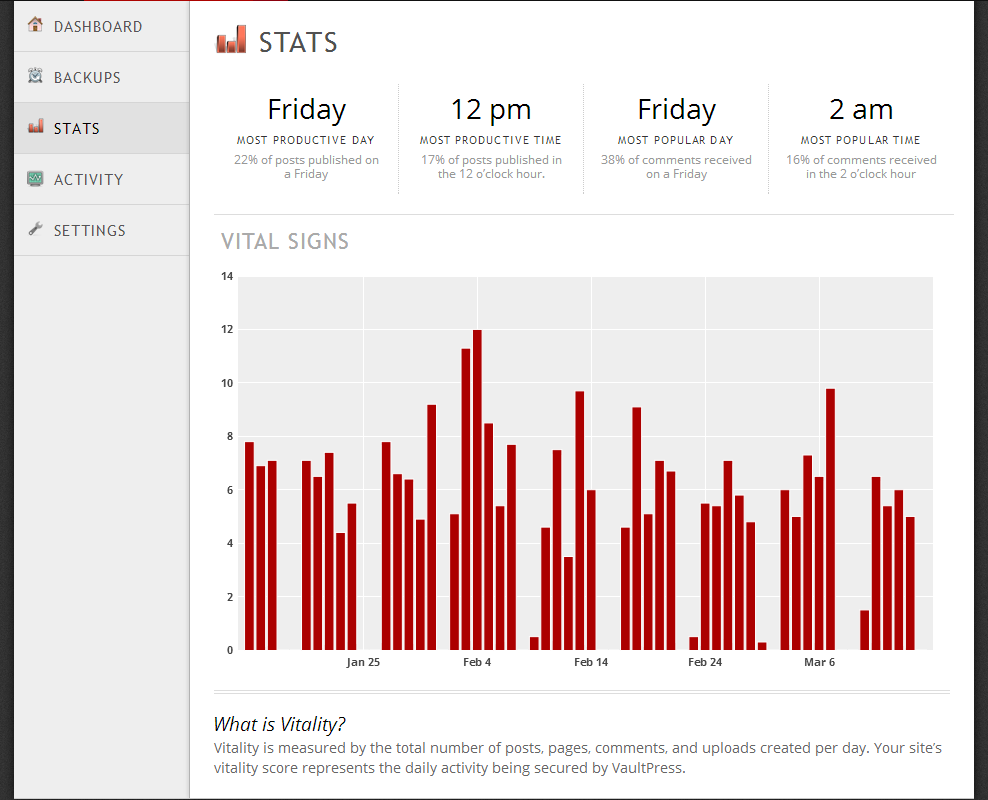Click the 'What is Vitality?' heading
The image size is (988, 800).
pyautogui.click(x=286, y=725)
